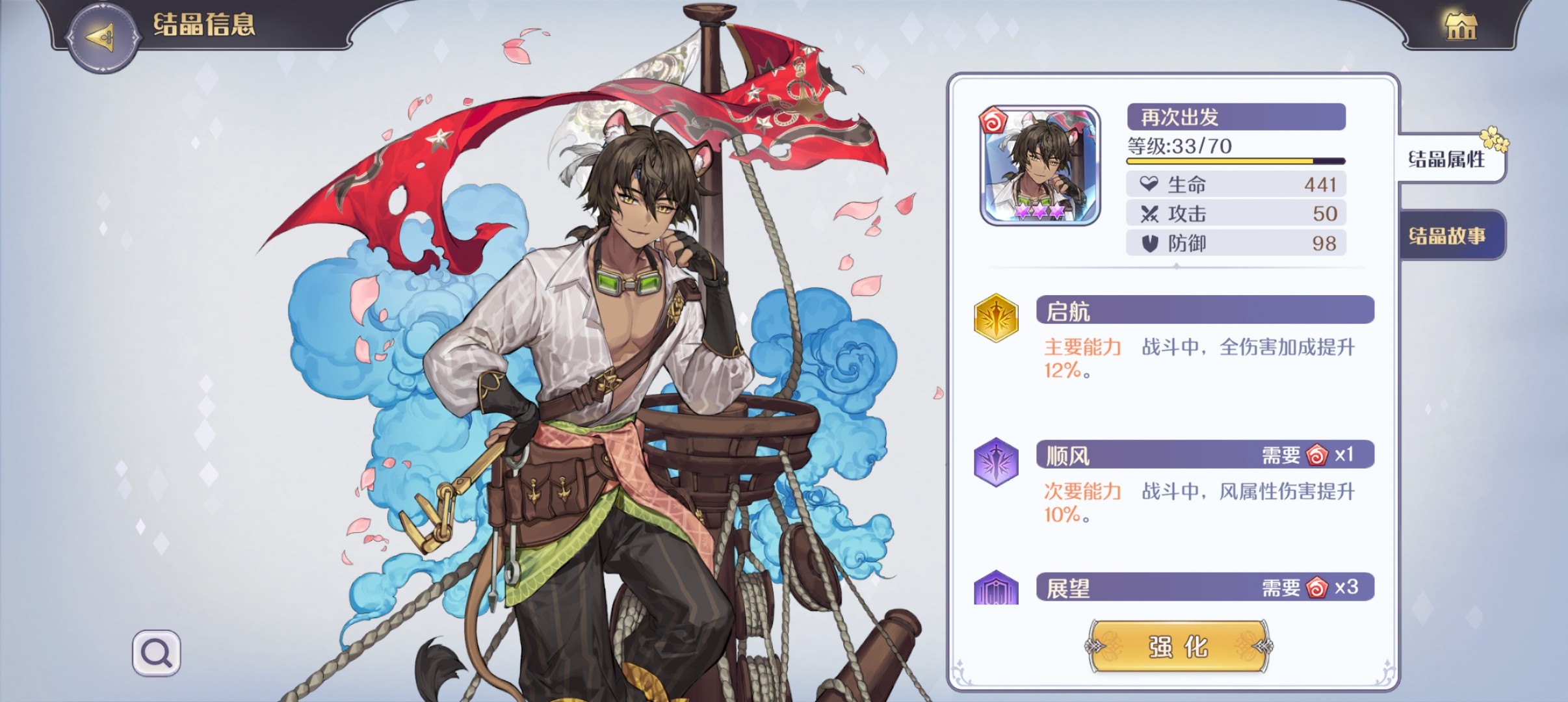Click the wind element badge on portrait
The image size is (1568, 702).
click(x=993, y=120)
